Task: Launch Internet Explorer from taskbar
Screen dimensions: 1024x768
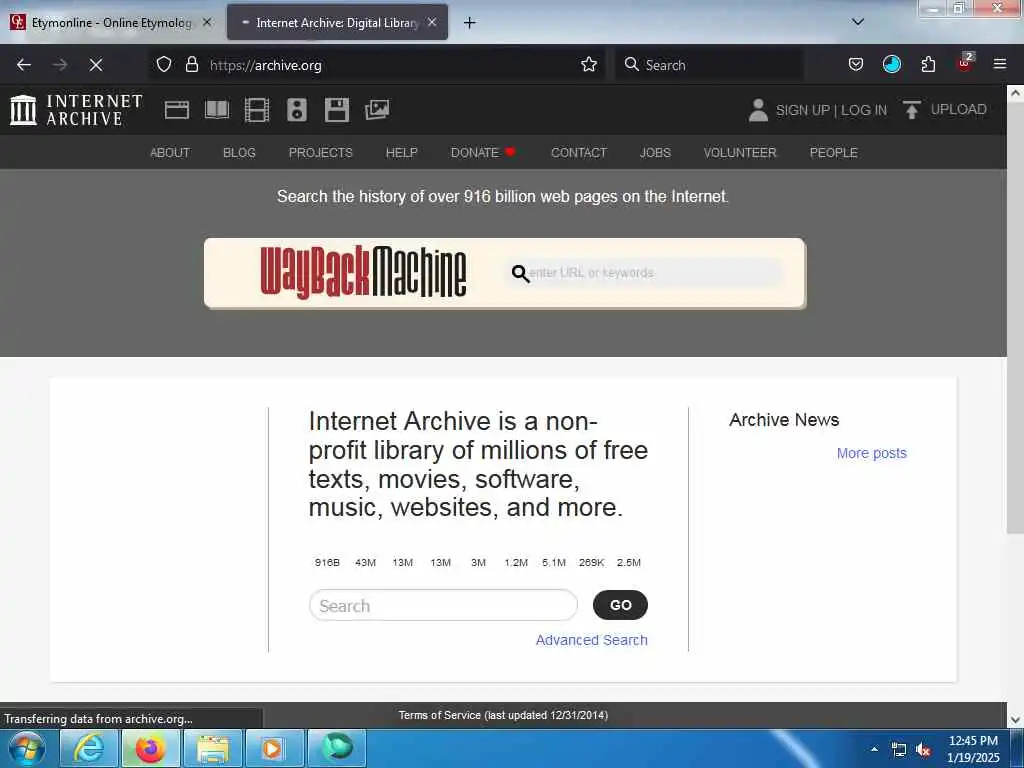Action: [x=89, y=748]
